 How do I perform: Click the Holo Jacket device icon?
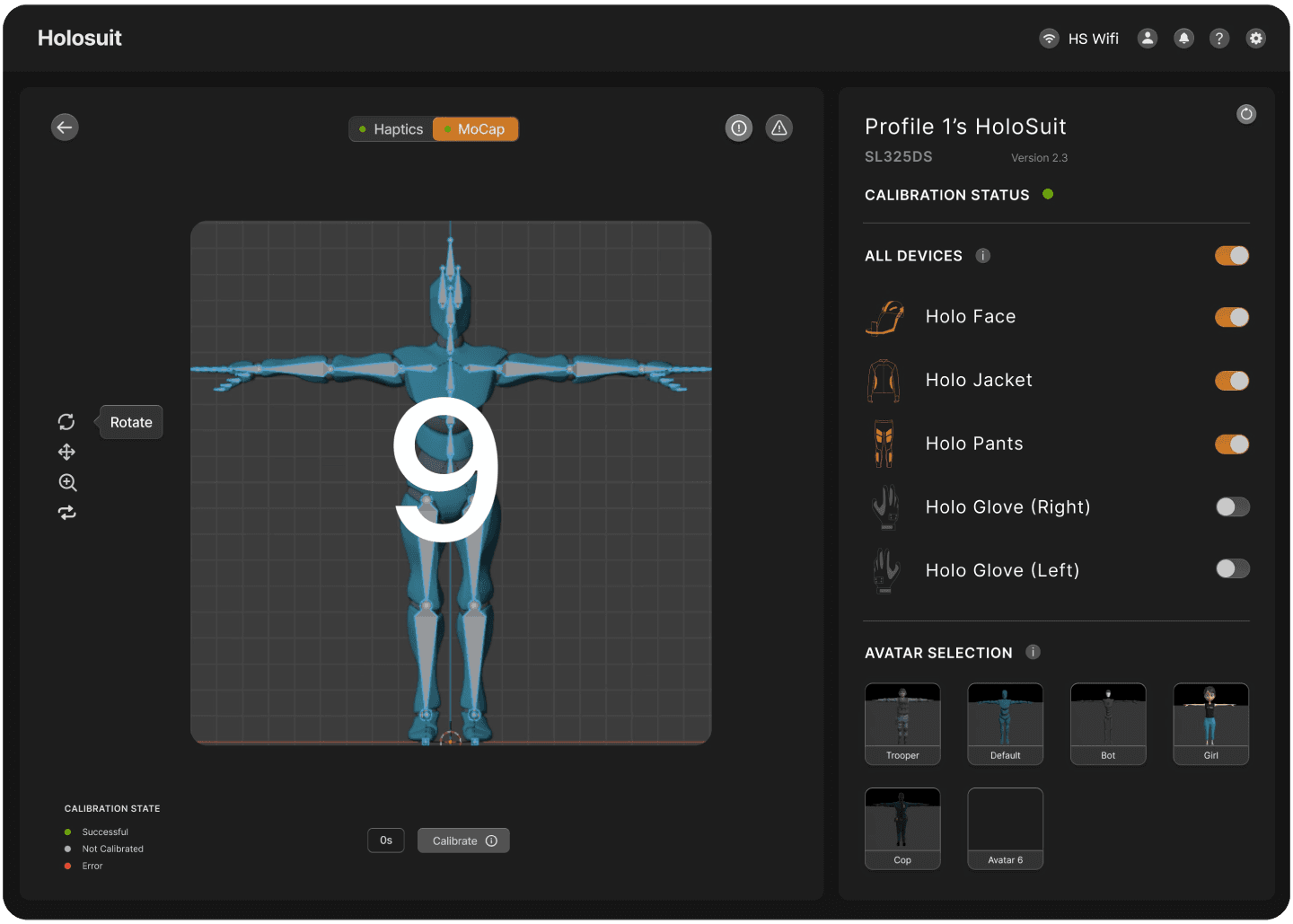point(884,381)
